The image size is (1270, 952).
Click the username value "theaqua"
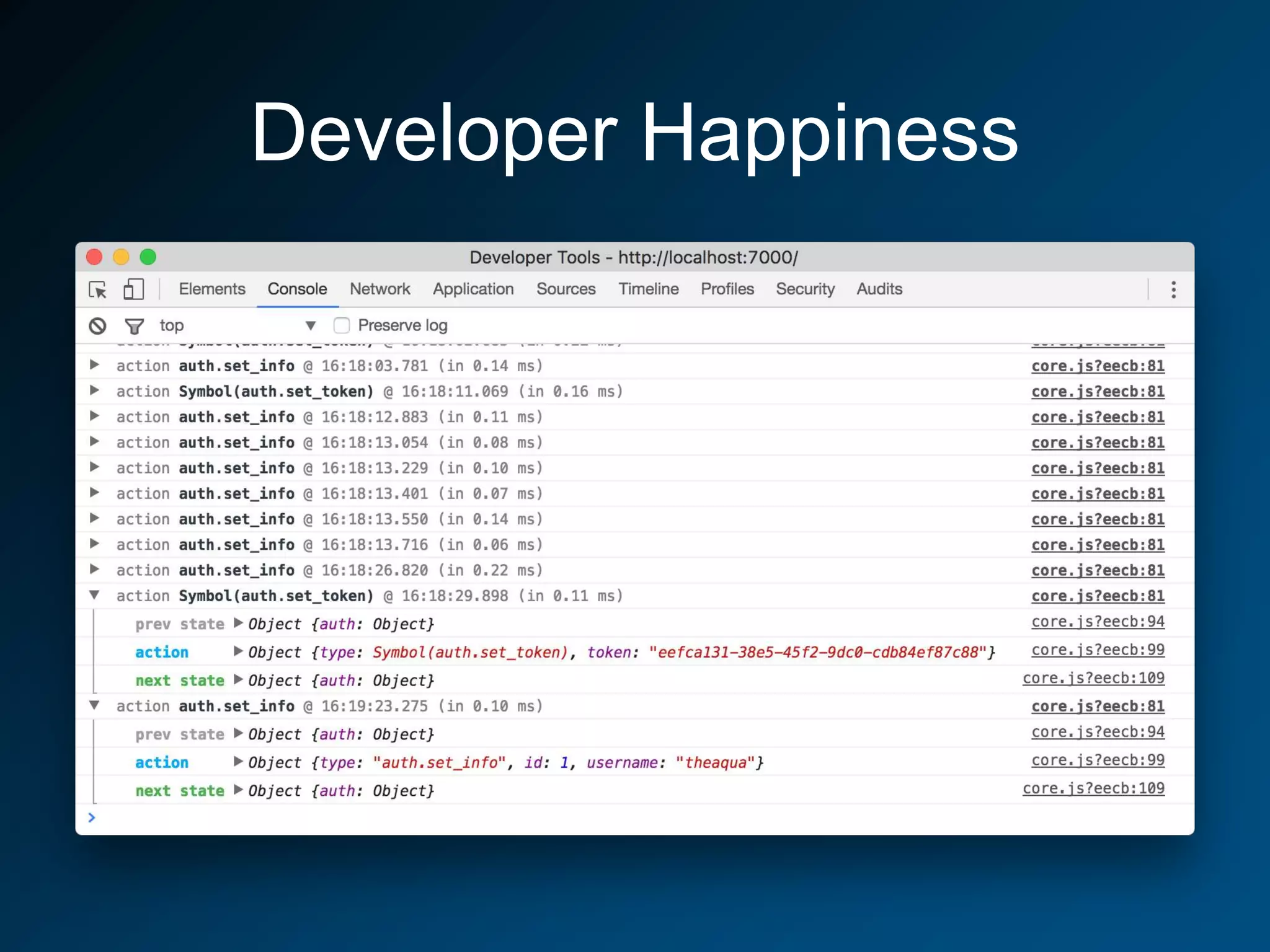tap(716, 762)
